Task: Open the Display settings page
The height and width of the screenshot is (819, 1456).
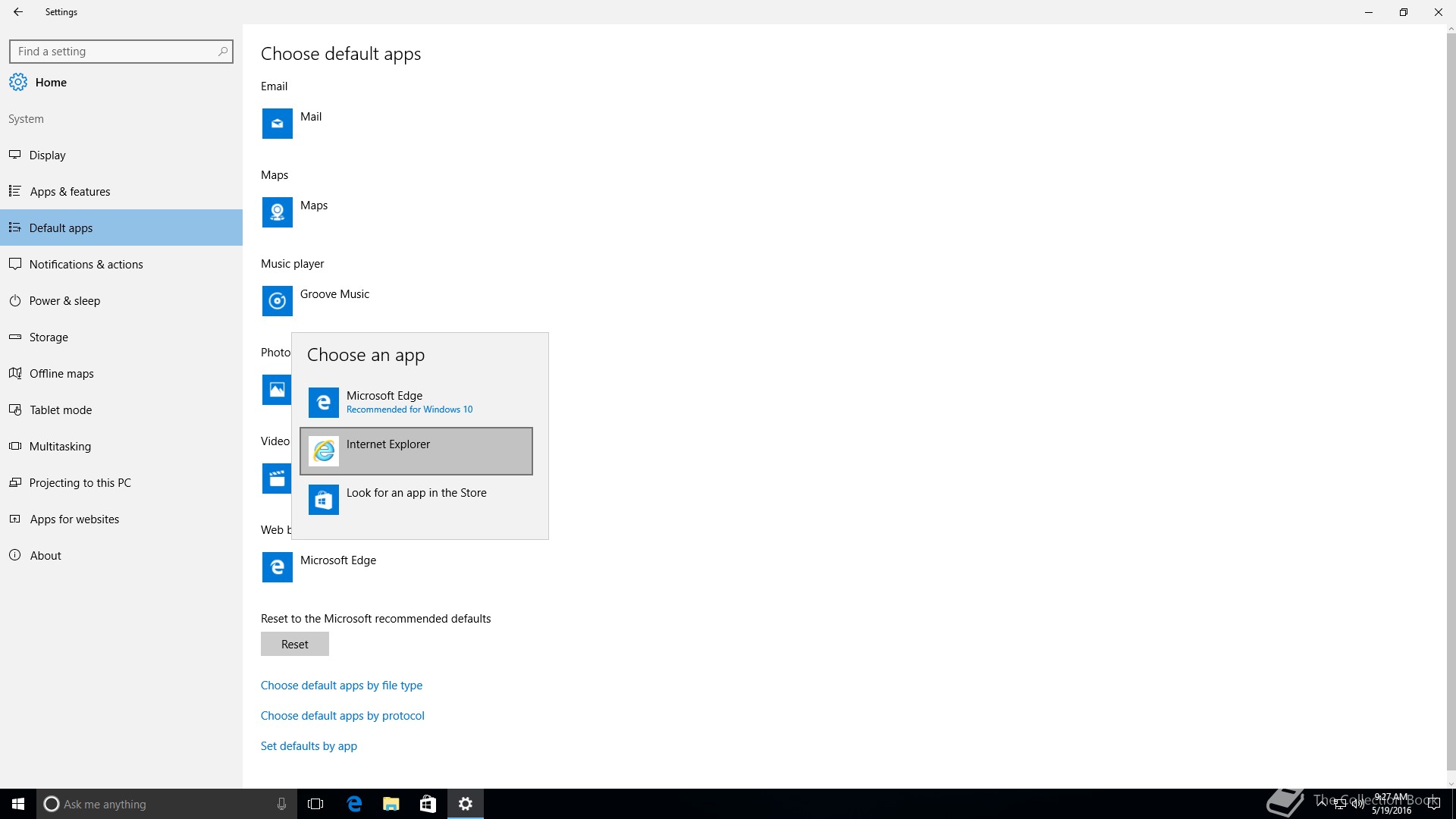Action: coord(121,155)
